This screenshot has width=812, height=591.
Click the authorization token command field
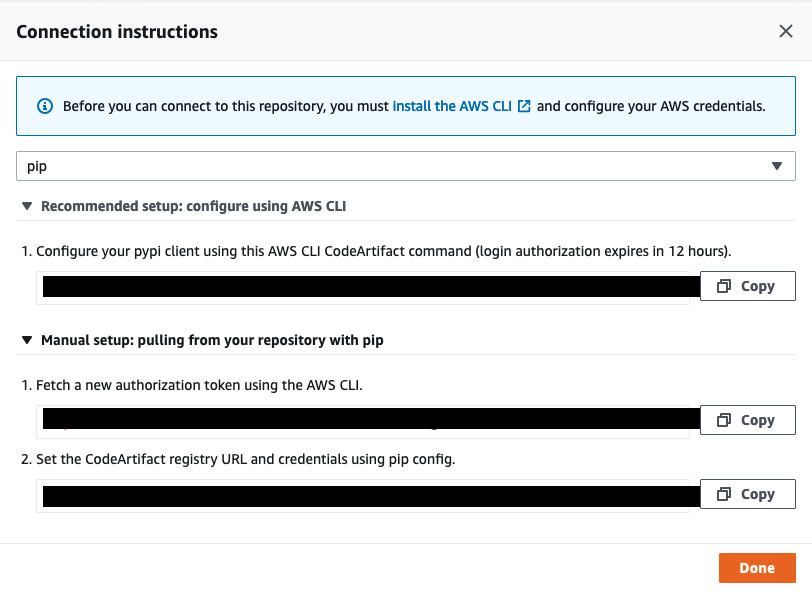(364, 421)
